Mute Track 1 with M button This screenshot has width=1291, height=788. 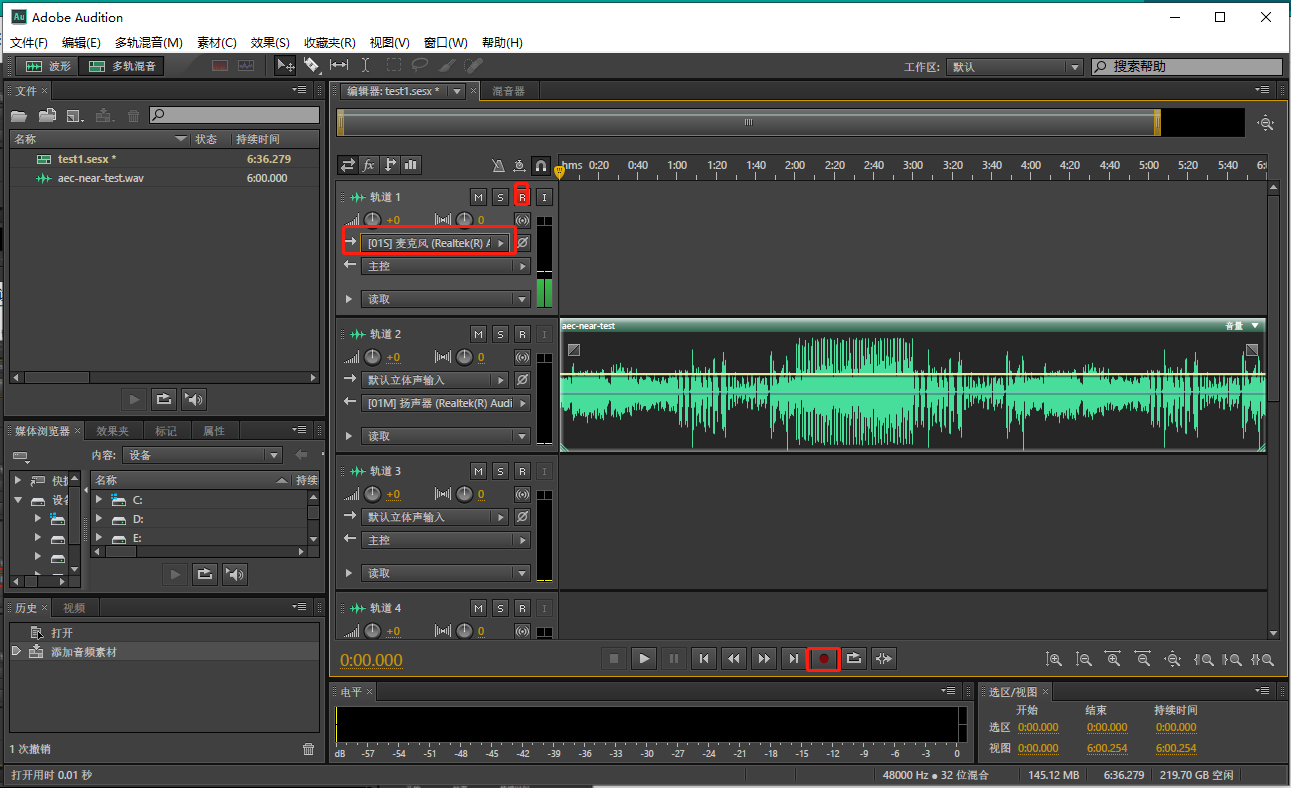[478, 197]
